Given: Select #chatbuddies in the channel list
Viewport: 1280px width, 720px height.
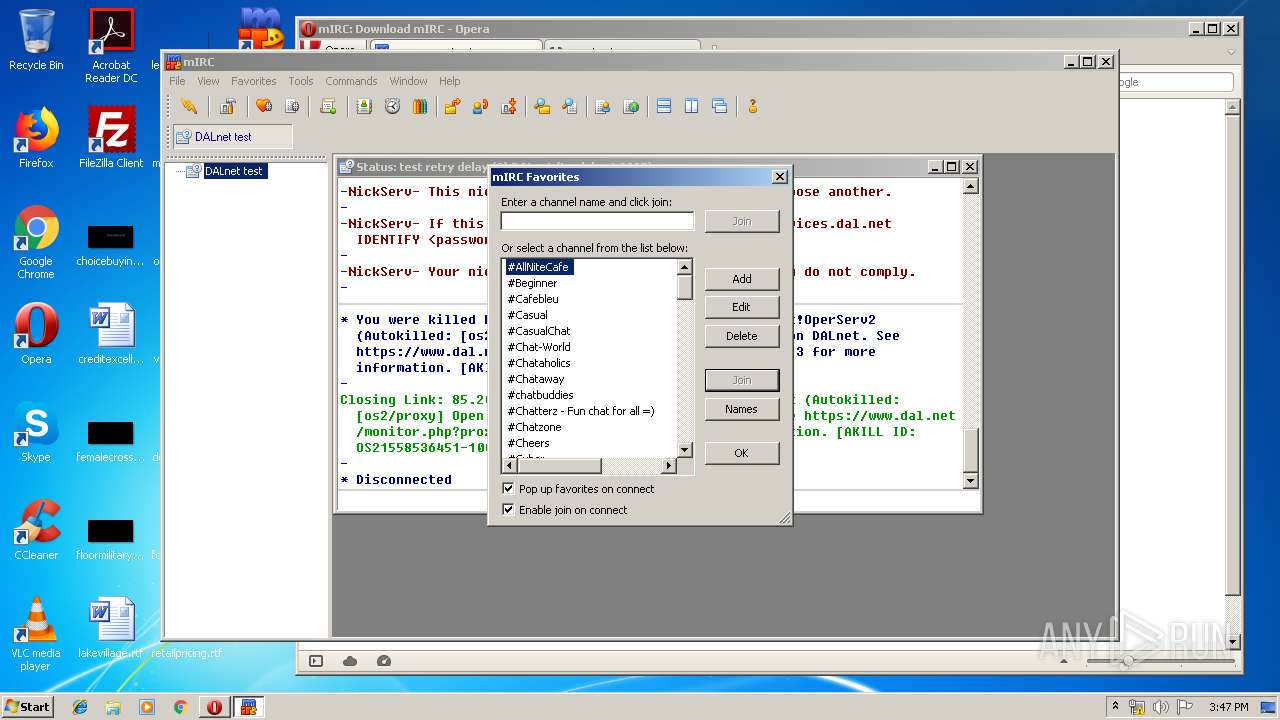Looking at the screenshot, I should pos(540,395).
